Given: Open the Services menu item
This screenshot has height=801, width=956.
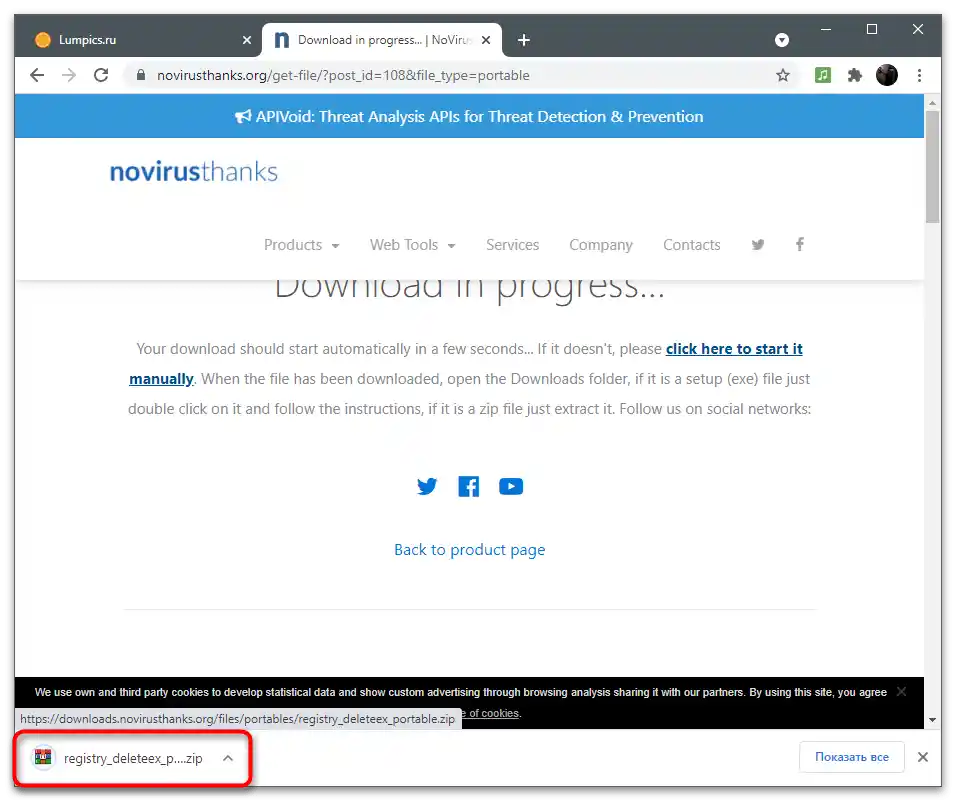Looking at the screenshot, I should point(512,245).
